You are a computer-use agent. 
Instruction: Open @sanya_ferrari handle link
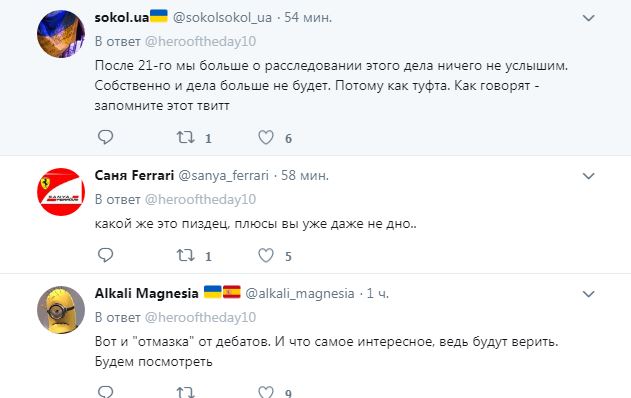[x=223, y=175]
